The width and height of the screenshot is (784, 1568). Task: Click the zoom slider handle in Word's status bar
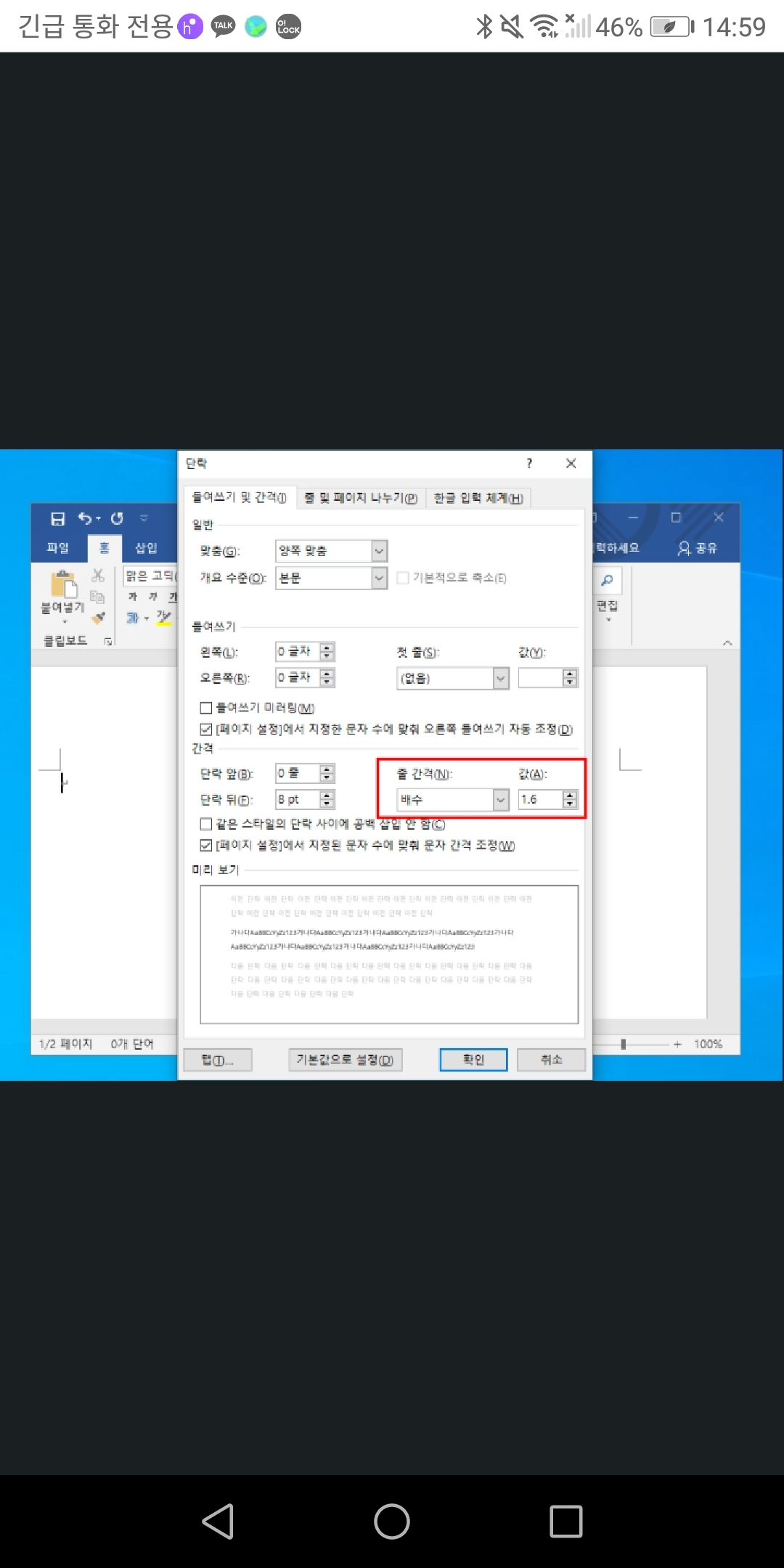tap(623, 1044)
